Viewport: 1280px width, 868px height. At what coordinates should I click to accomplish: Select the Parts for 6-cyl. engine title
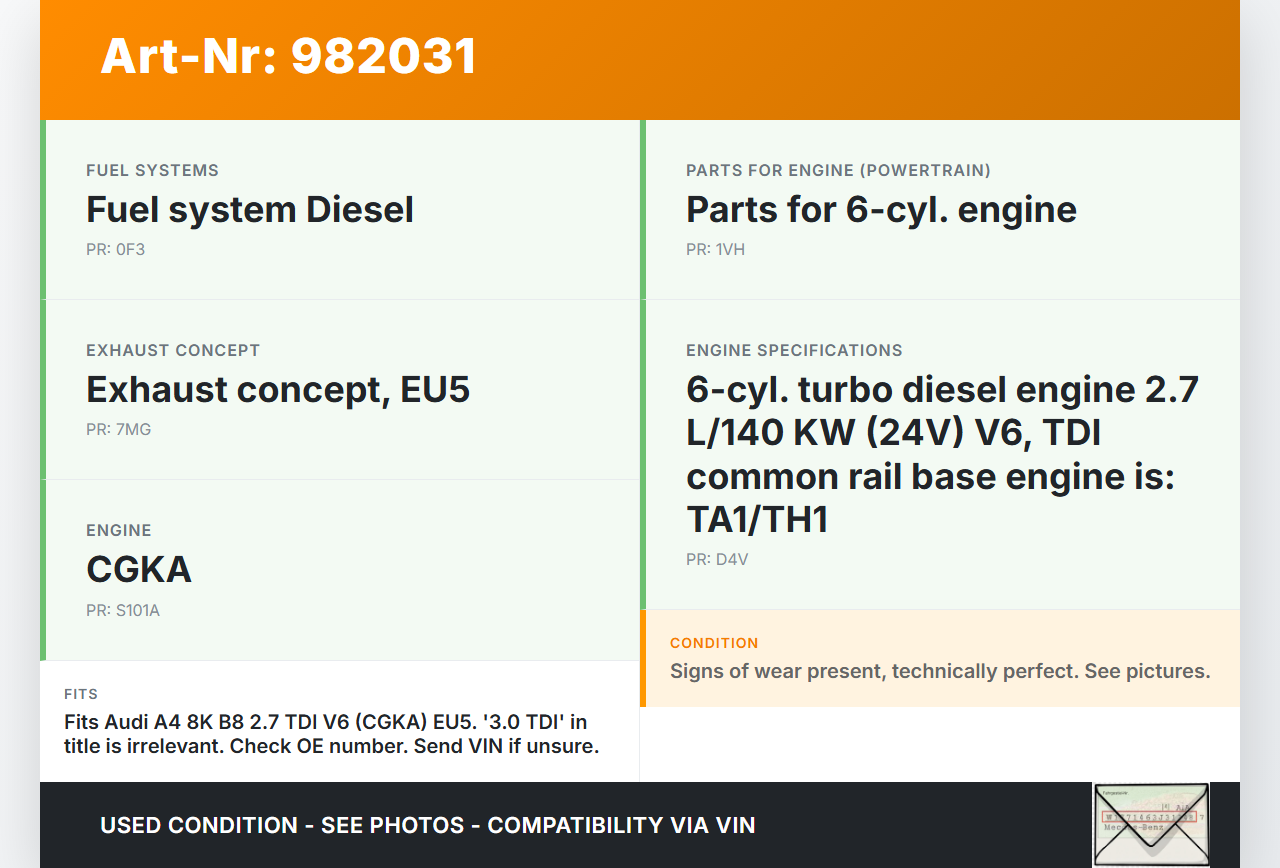pos(881,210)
